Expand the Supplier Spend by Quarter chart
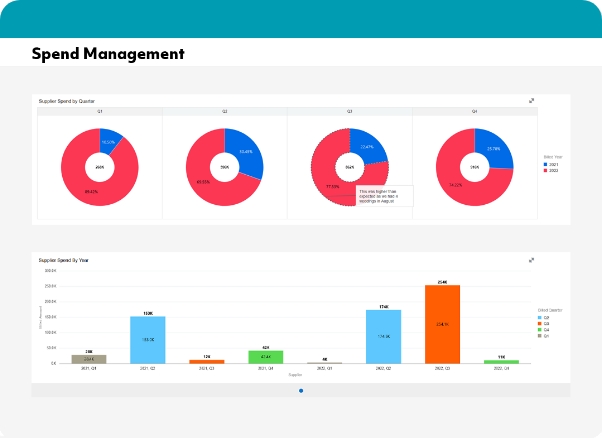This screenshot has height=438, width=602. 532,100
